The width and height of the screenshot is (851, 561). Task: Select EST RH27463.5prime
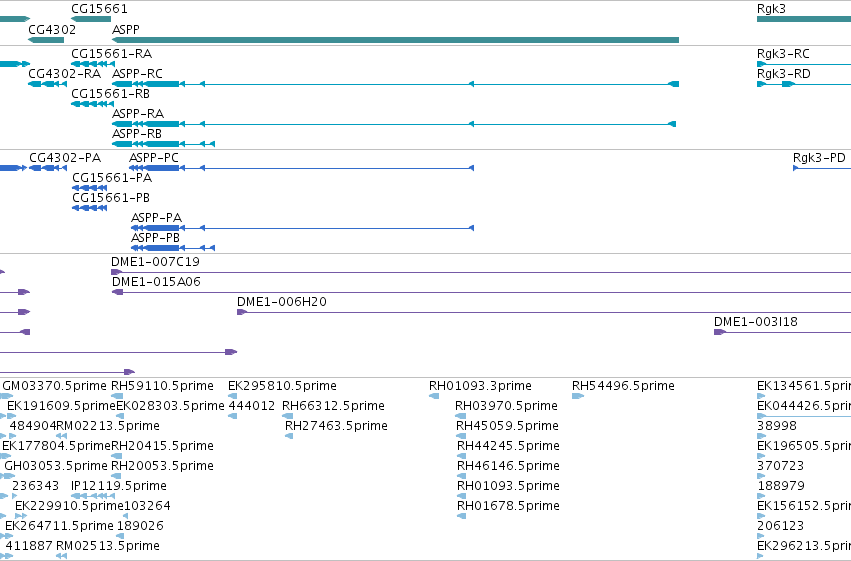click(x=336, y=426)
